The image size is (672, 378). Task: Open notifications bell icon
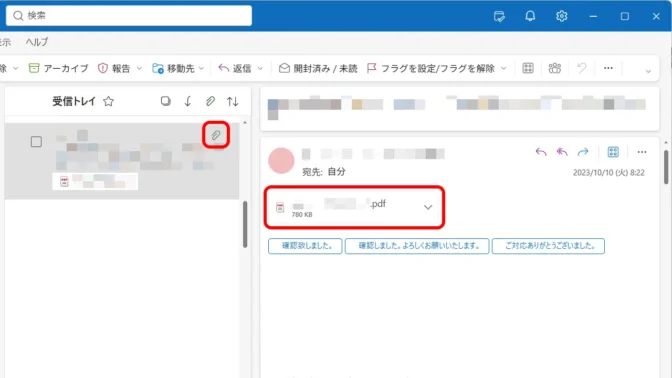[x=530, y=16]
